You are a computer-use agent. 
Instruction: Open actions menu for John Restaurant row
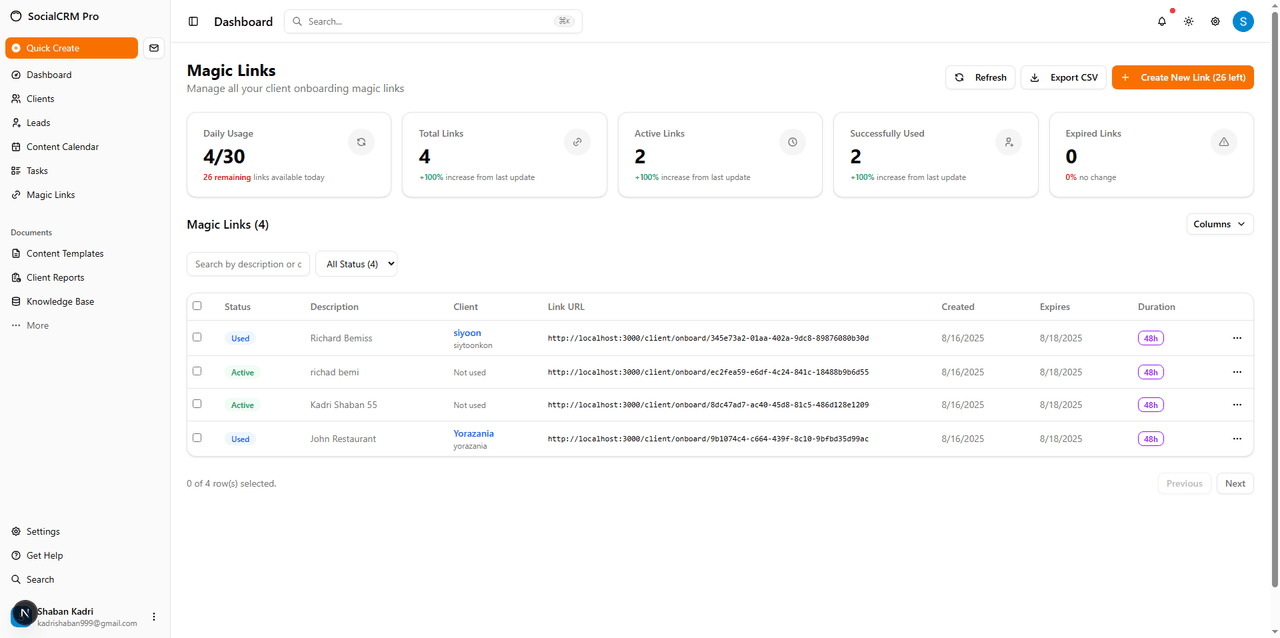click(1237, 438)
